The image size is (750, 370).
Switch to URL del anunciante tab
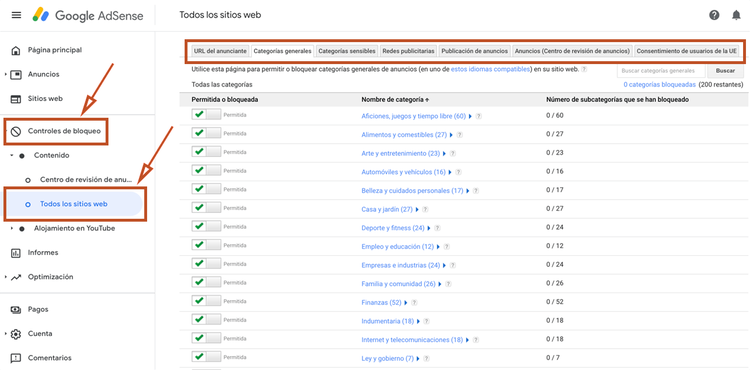pyautogui.click(x=220, y=51)
